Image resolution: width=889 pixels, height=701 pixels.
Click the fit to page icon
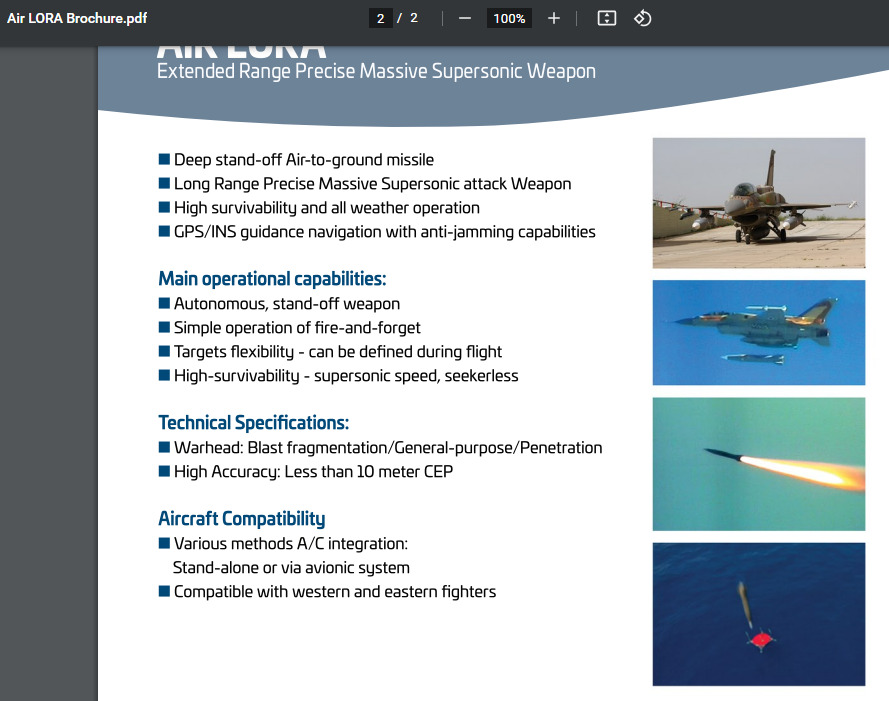pyautogui.click(x=606, y=19)
